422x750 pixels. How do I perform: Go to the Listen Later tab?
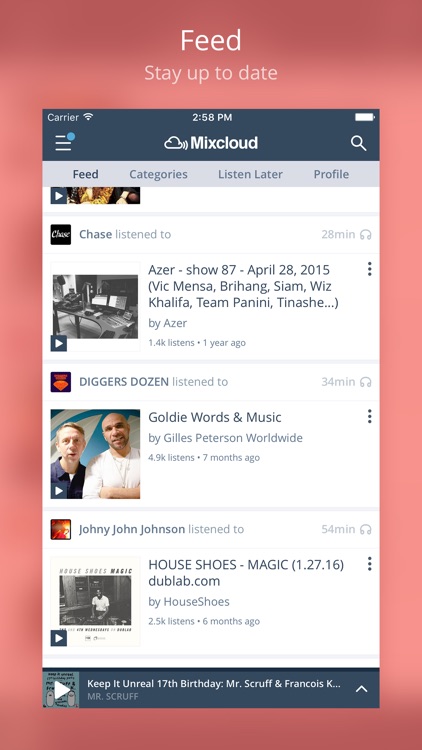[x=250, y=174]
